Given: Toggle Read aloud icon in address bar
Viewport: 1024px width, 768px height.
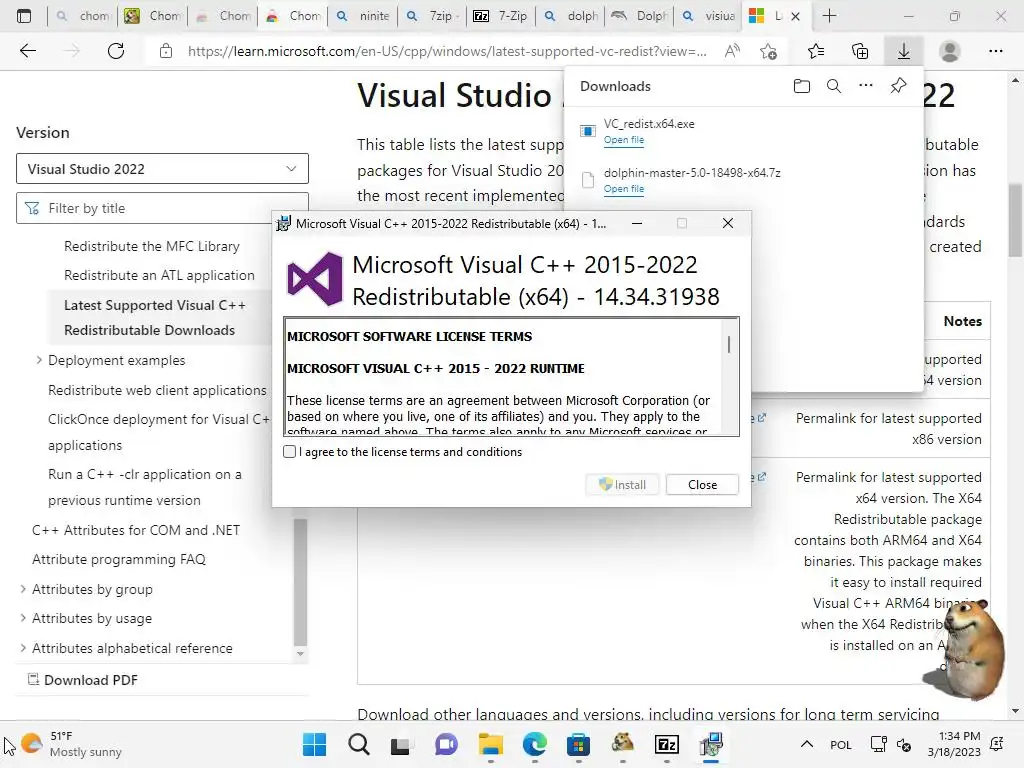Looking at the screenshot, I should click(x=732, y=51).
